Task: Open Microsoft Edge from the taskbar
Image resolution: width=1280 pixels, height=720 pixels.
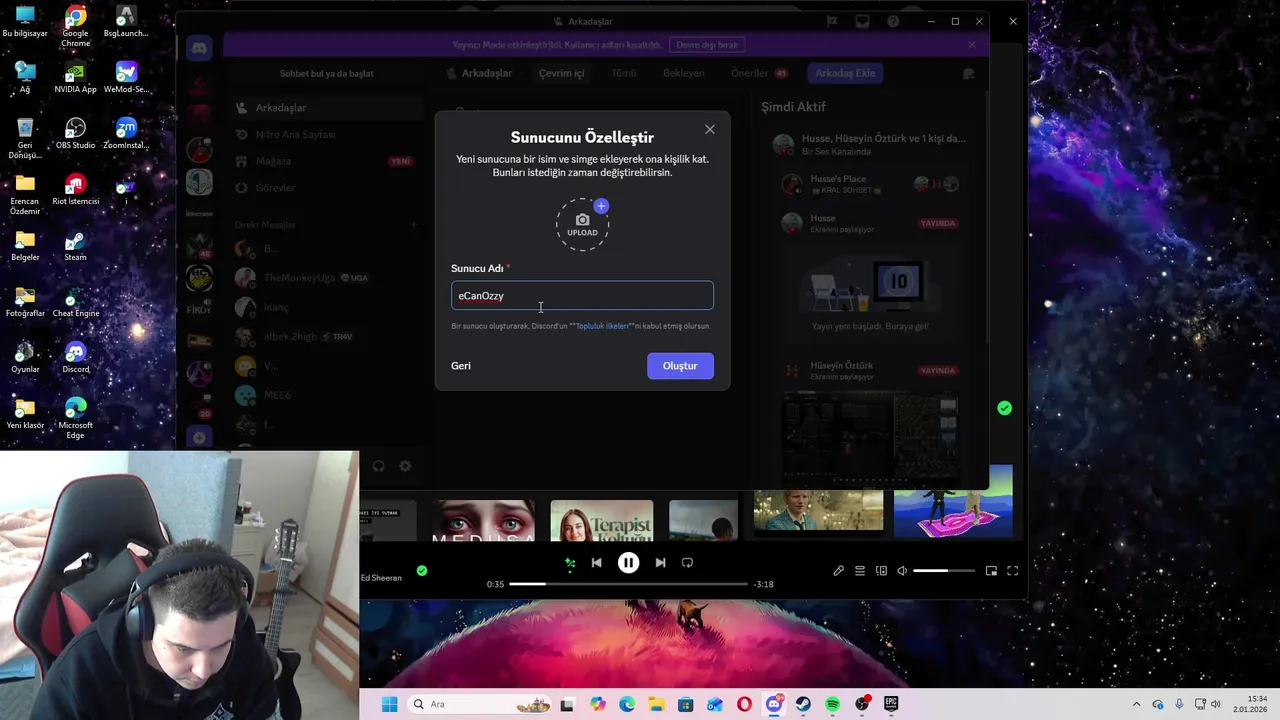Action: [627, 704]
